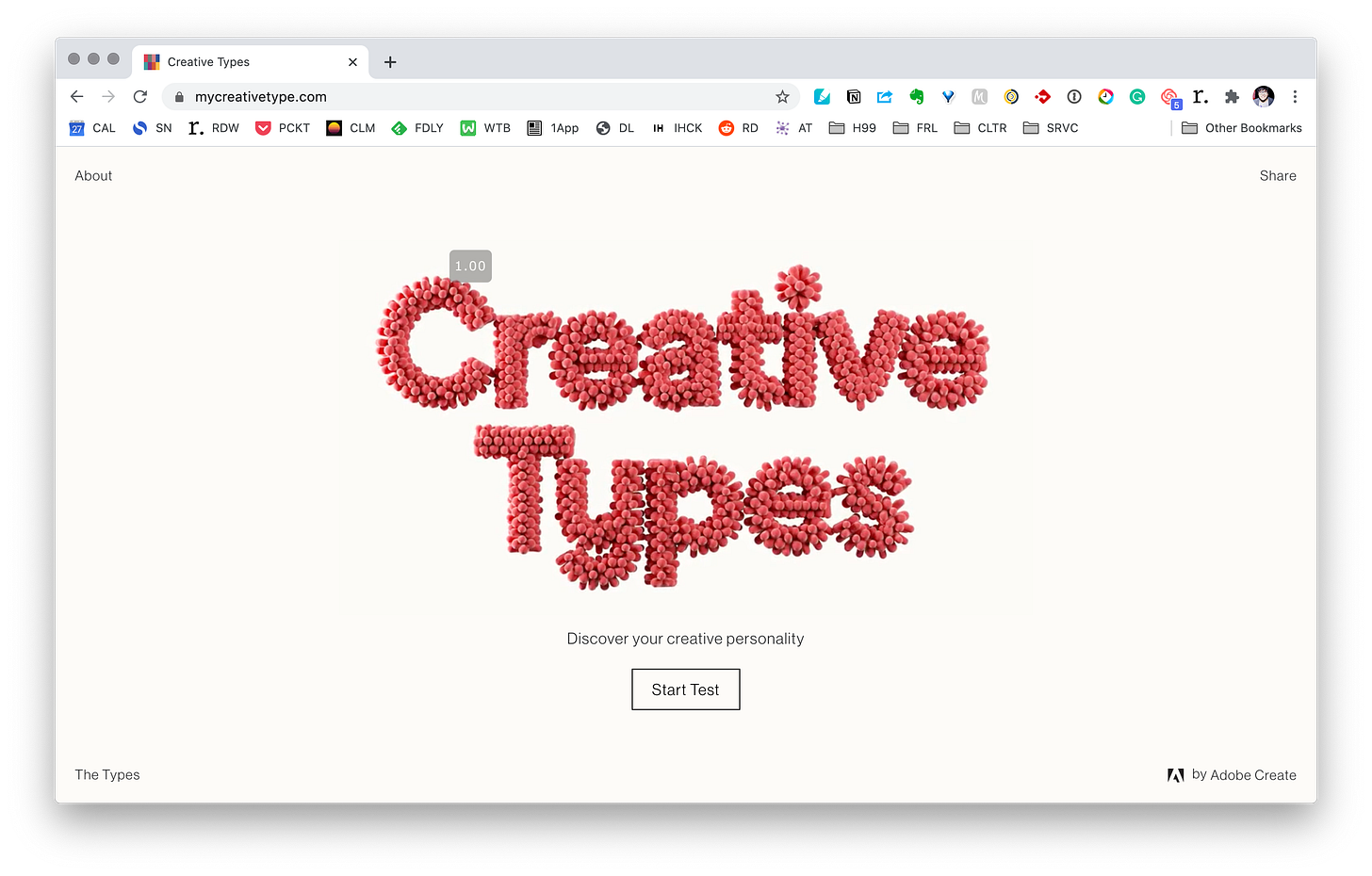Open a new browser tab

click(x=390, y=62)
